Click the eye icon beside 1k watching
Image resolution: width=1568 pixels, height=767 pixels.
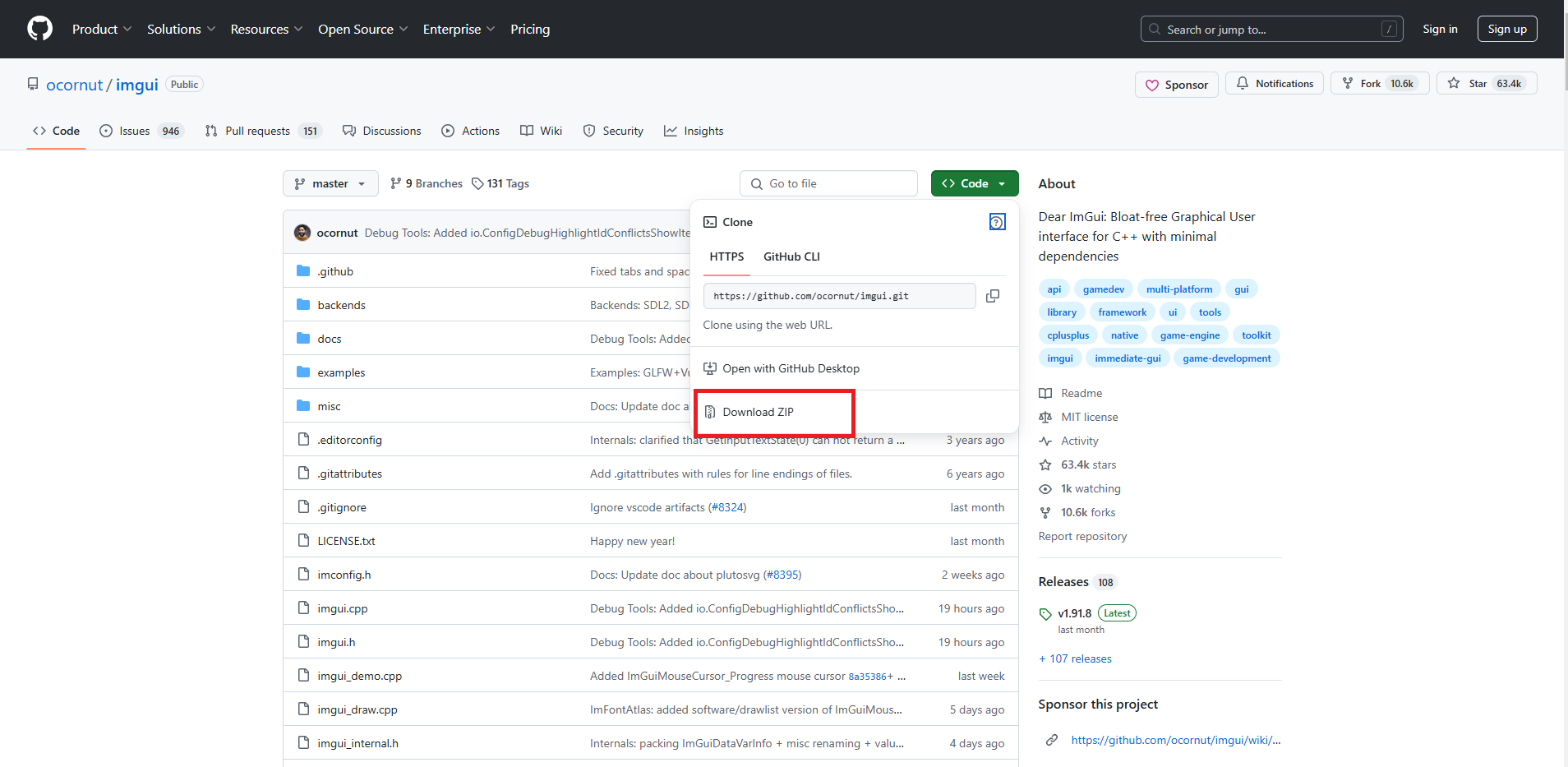pyautogui.click(x=1045, y=488)
